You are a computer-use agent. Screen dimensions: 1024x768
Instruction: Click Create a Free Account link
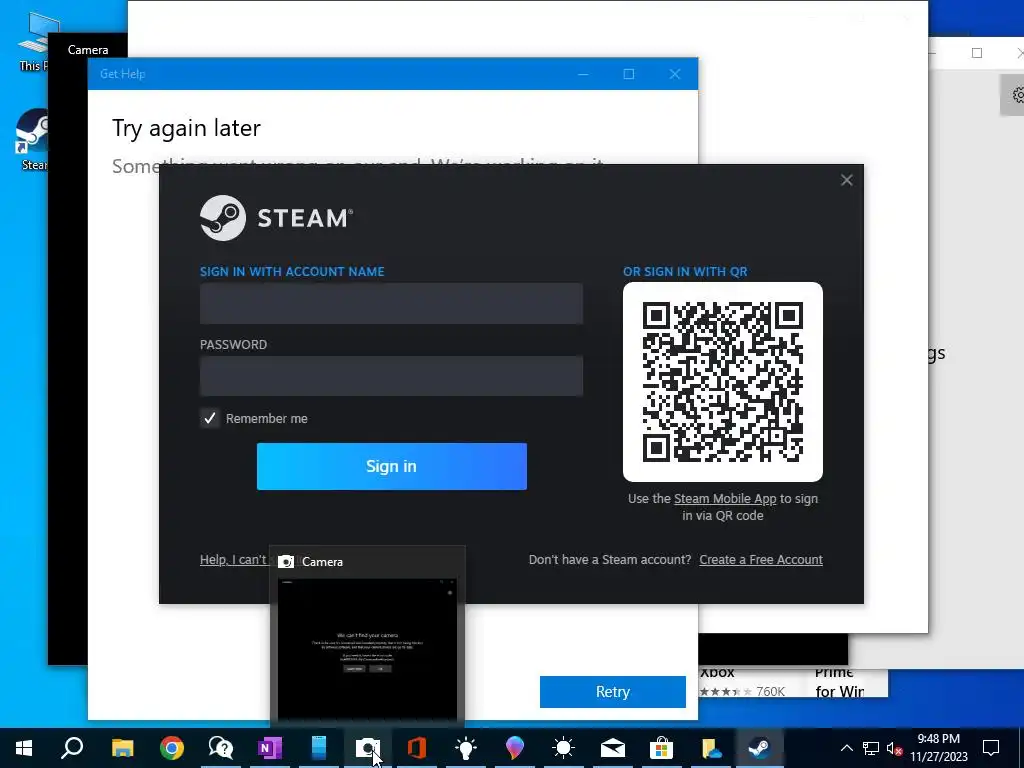pyautogui.click(x=761, y=560)
